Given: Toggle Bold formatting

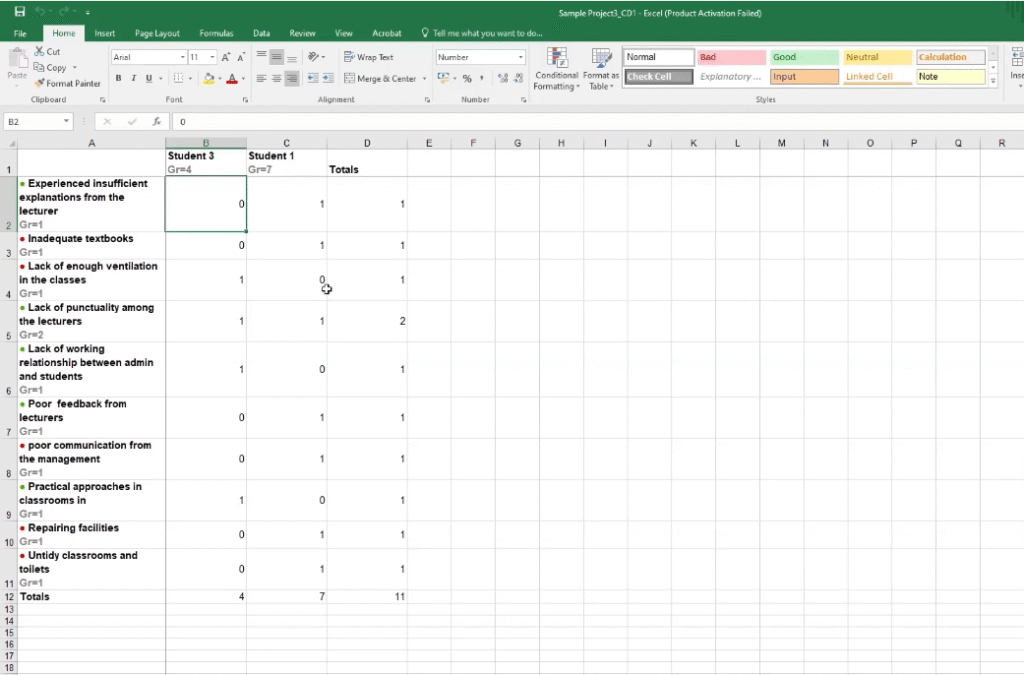Looking at the screenshot, I should (x=118, y=78).
